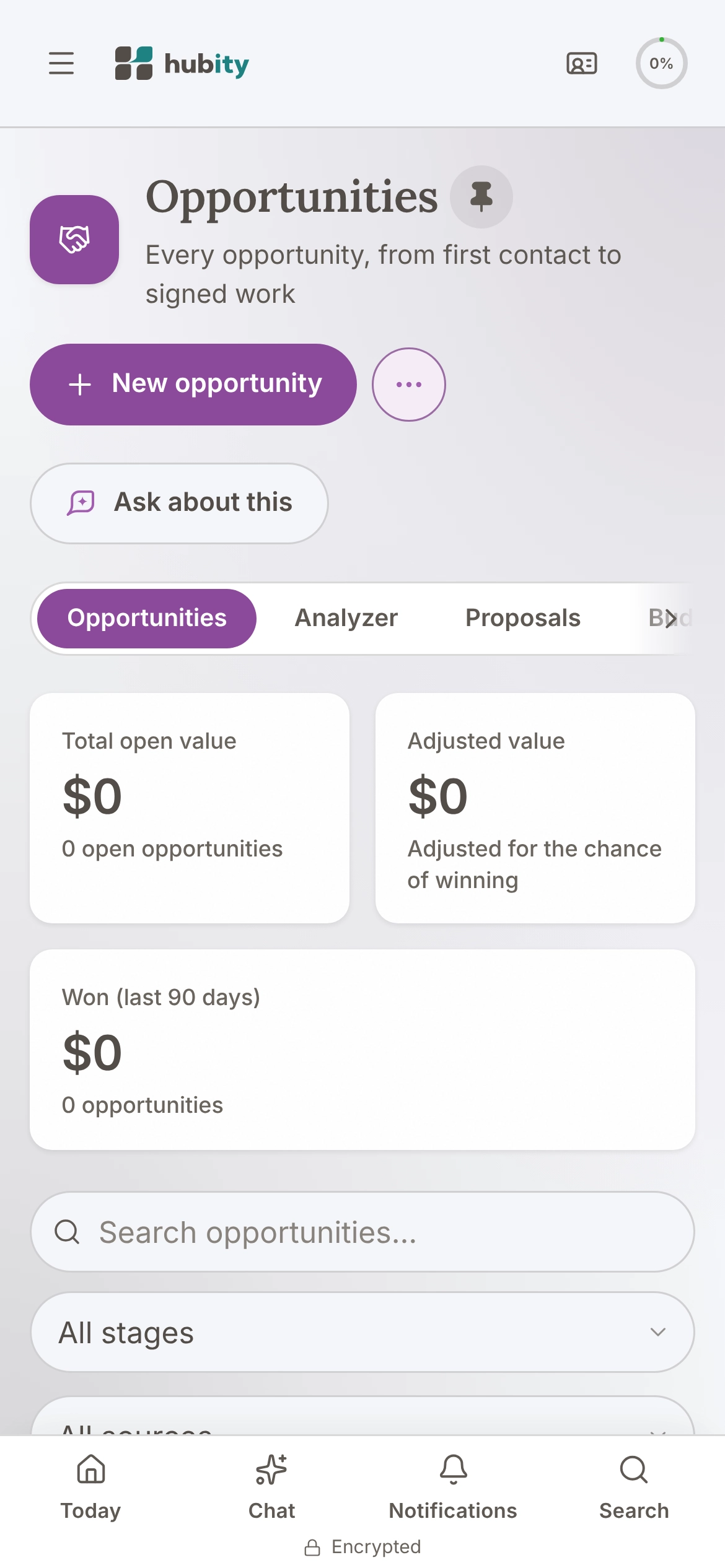Image resolution: width=725 pixels, height=1568 pixels.
Task: Expand the All stages dropdown
Action: (362, 1332)
